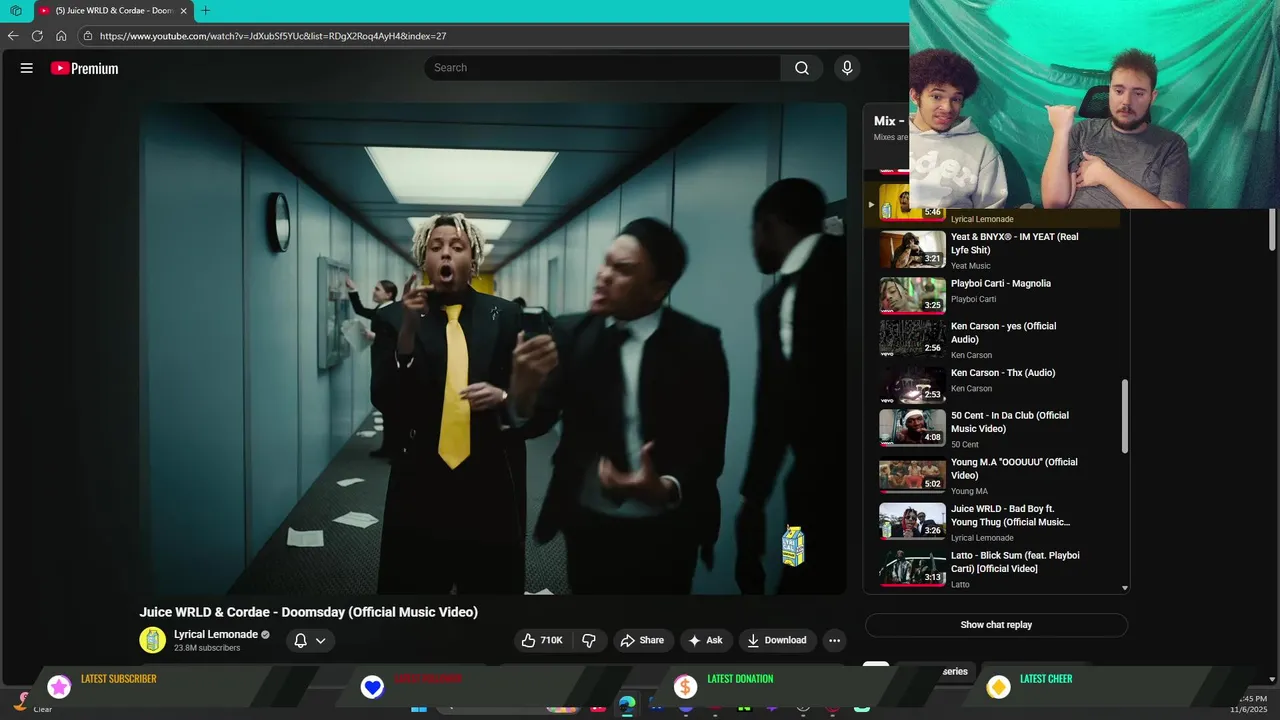Click the Latest Donation dollar icon
Image resolution: width=1280 pixels, height=720 pixels.
click(685, 686)
